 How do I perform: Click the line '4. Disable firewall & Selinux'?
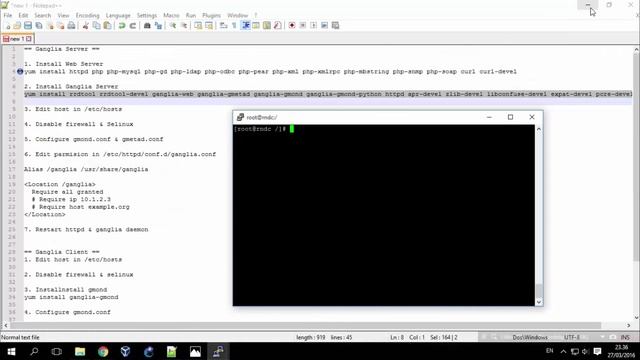click(78, 124)
